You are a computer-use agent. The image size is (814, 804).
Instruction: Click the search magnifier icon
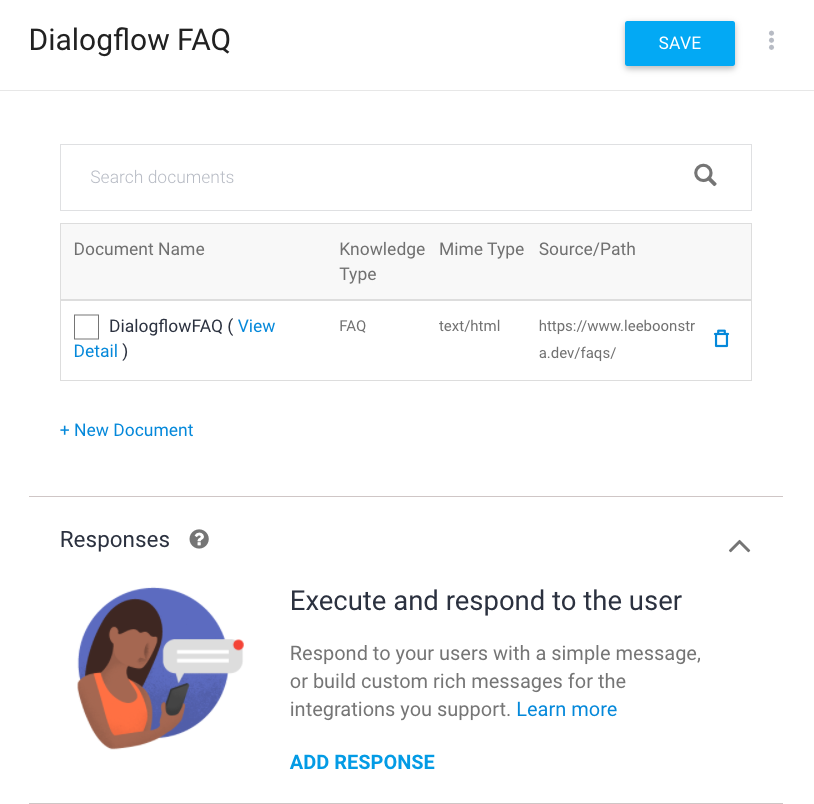pos(704,175)
